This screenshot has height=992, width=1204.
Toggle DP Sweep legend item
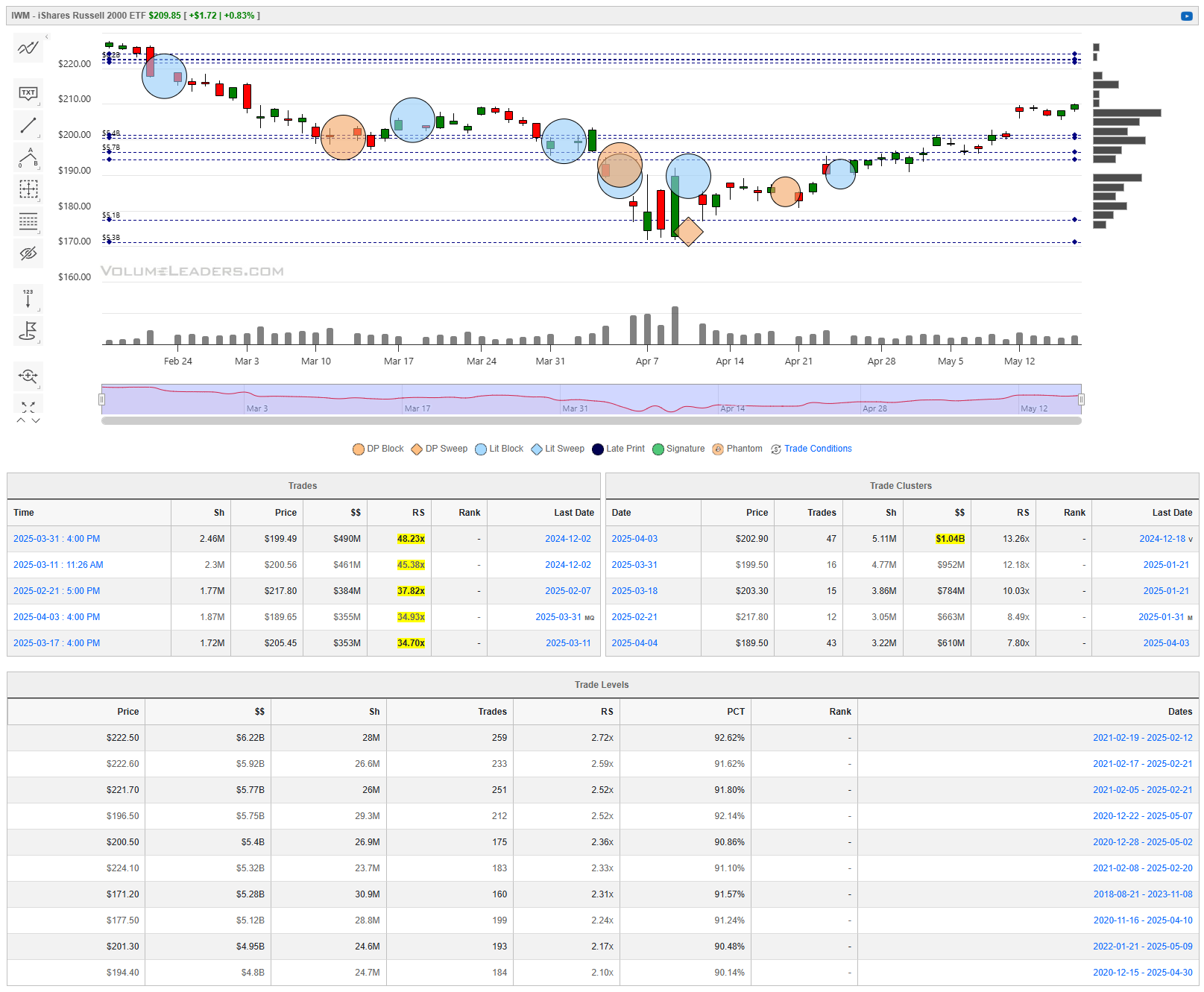439,449
